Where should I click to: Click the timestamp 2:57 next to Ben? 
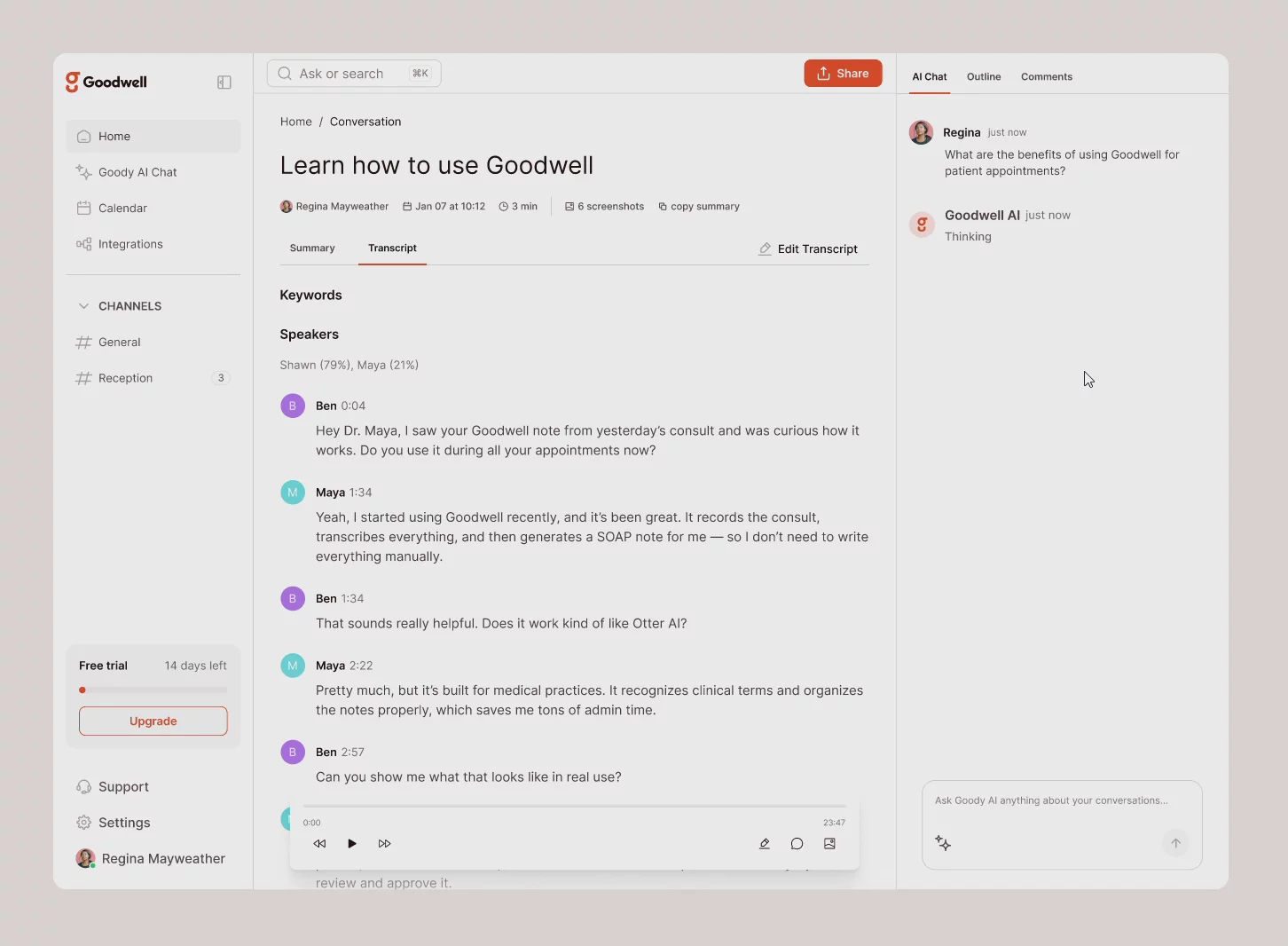click(353, 752)
